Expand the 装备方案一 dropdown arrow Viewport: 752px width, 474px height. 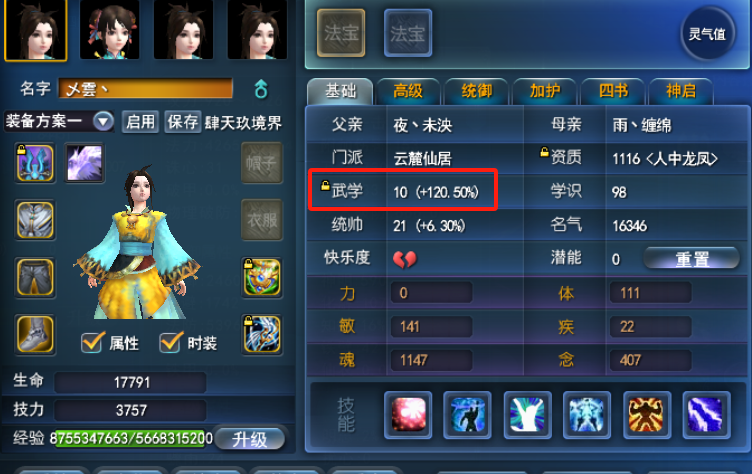103,121
